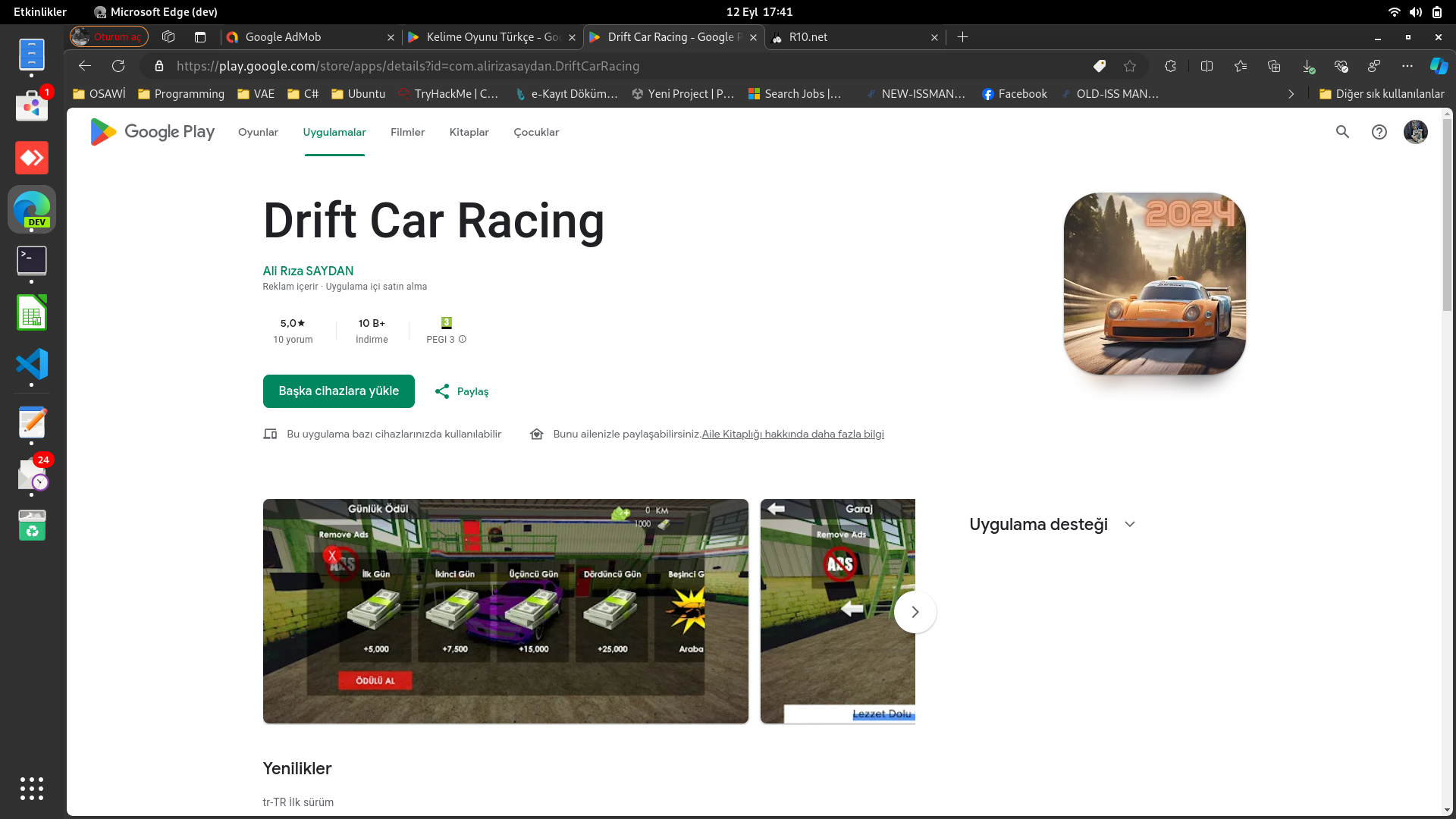
Task: Open the Google Play help center icon
Action: 1379,132
